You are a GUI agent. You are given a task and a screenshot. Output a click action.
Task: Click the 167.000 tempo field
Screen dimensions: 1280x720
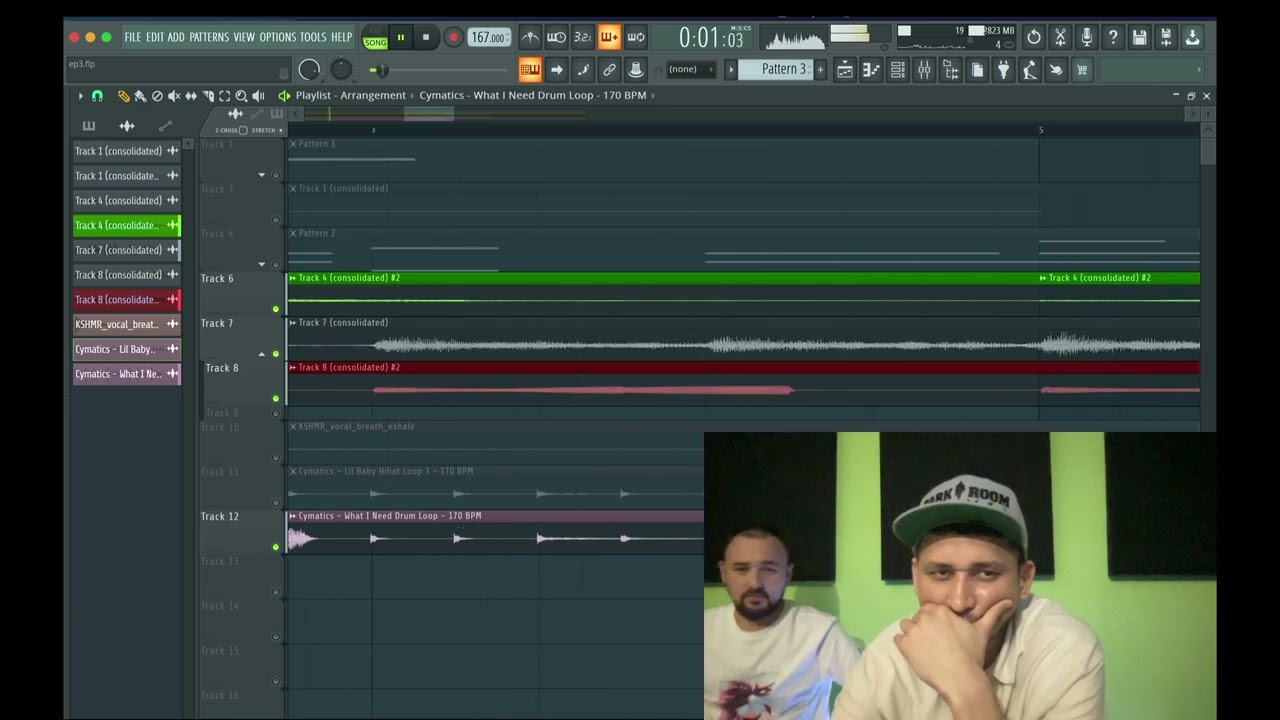pyautogui.click(x=489, y=38)
